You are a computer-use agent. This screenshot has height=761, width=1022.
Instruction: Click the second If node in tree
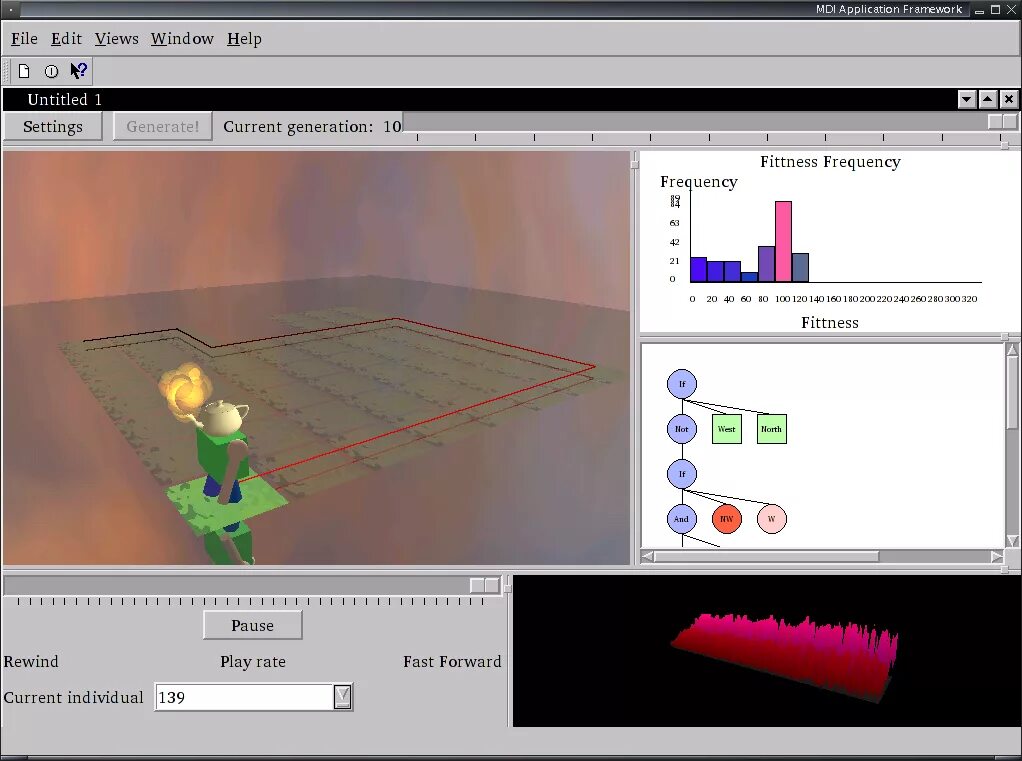682,474
